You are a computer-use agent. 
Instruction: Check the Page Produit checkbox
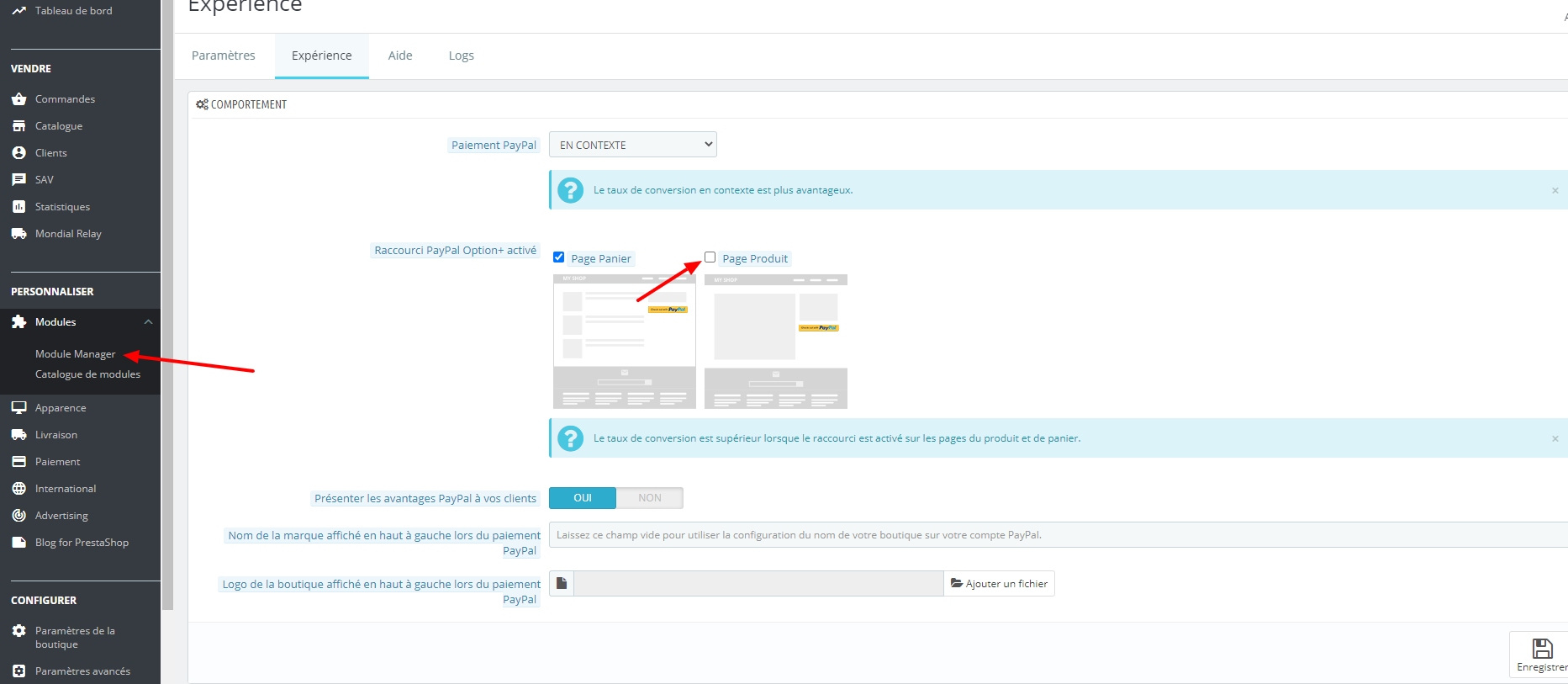click(x=710, y=257)
